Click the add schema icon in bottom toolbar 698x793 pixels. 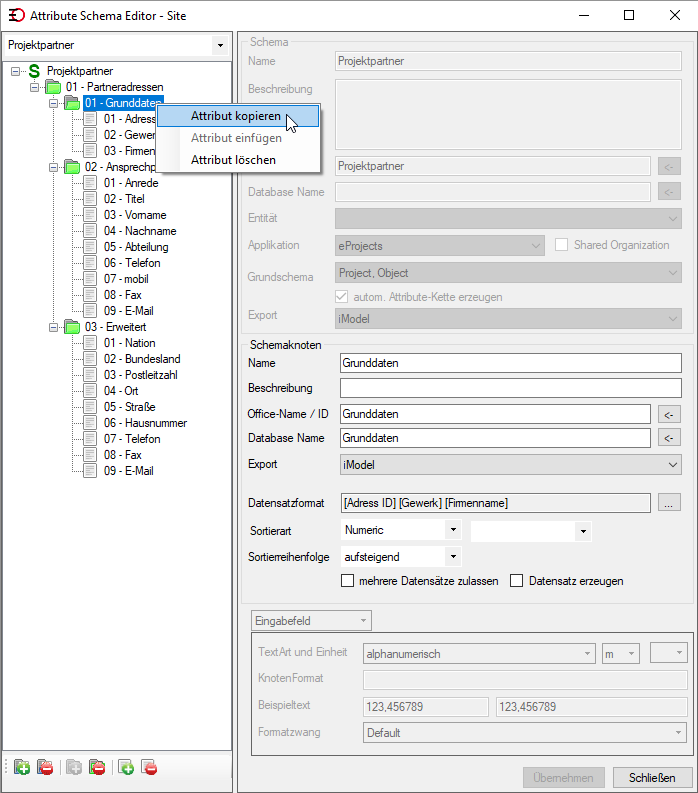click(x=22, y=767)
